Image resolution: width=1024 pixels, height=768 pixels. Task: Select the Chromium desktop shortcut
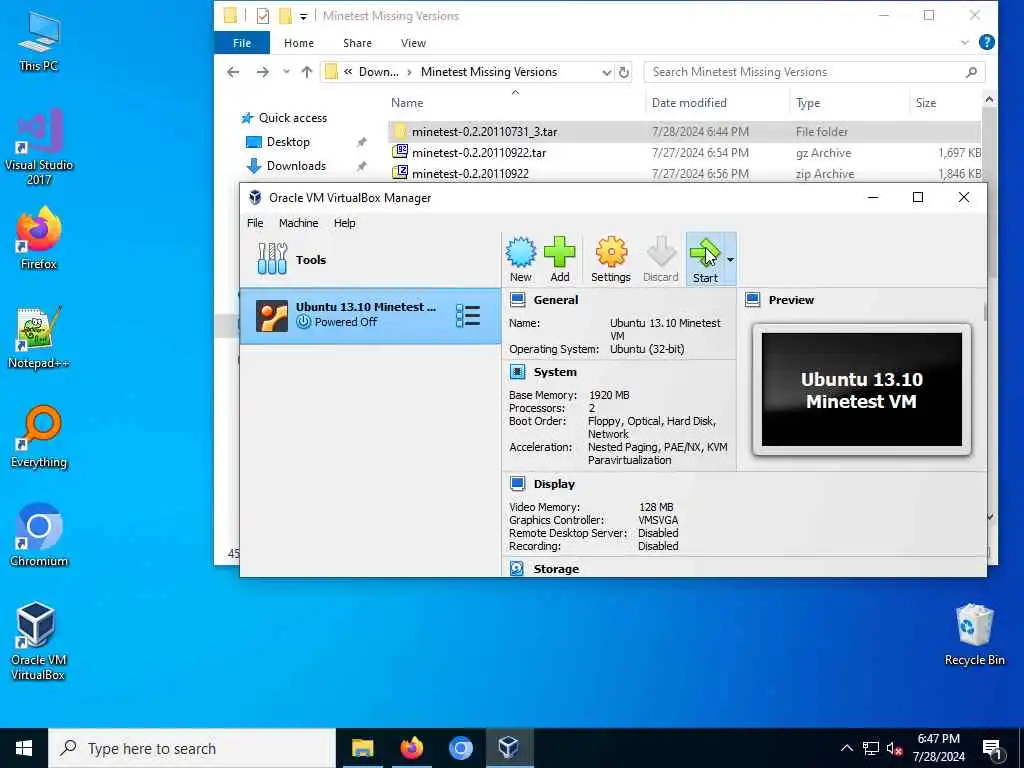pos(39,536)
